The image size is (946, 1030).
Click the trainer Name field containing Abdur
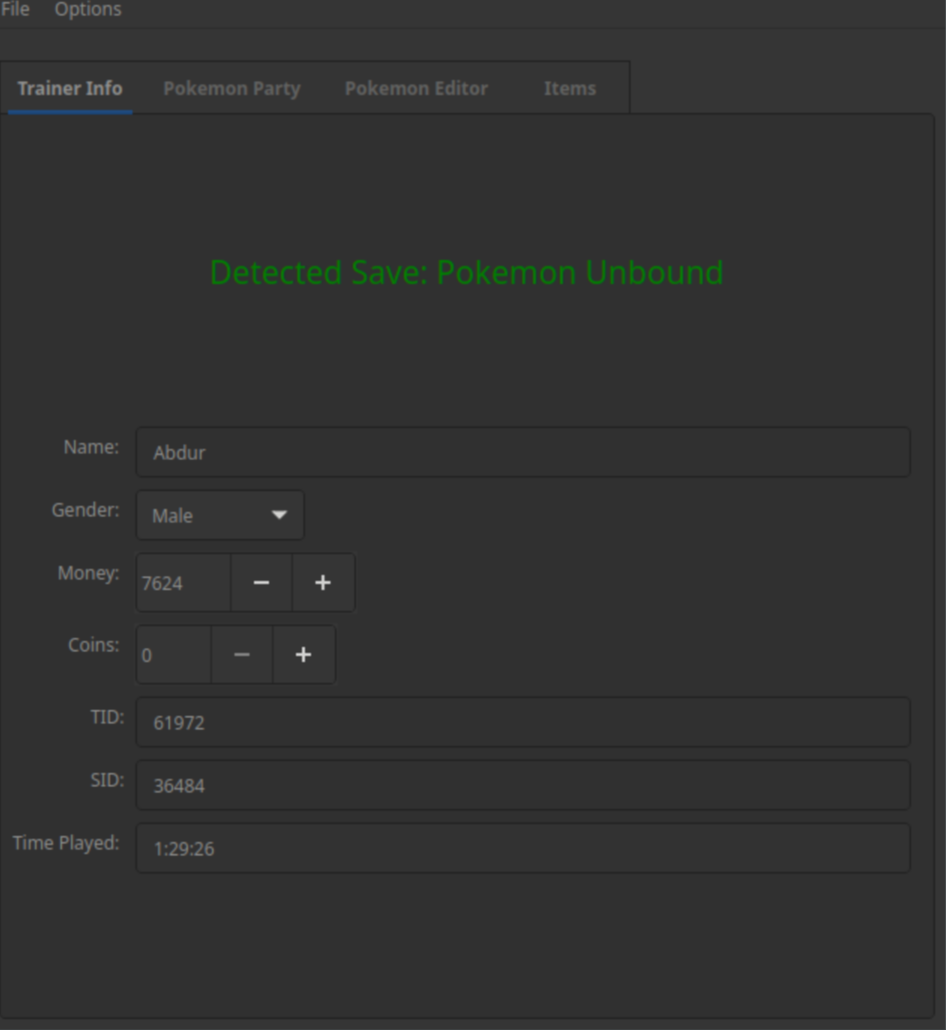tap(523, 453)
